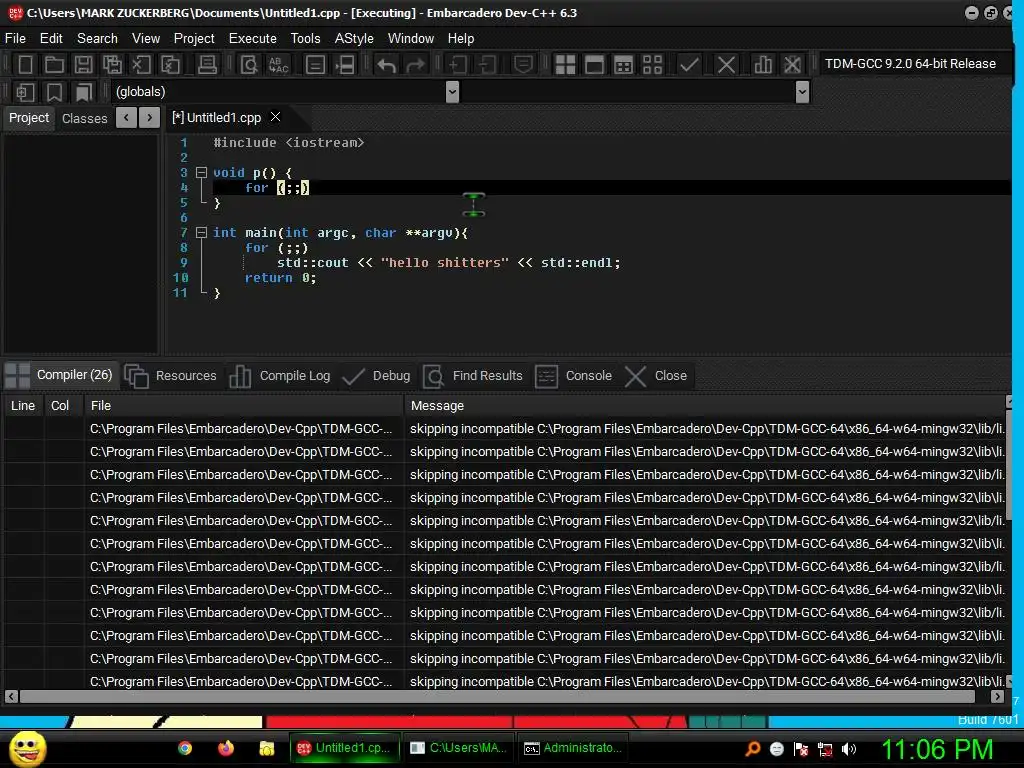Open the Help menu
Viewport: 1024px width, 768px height.
coord(461,39)
